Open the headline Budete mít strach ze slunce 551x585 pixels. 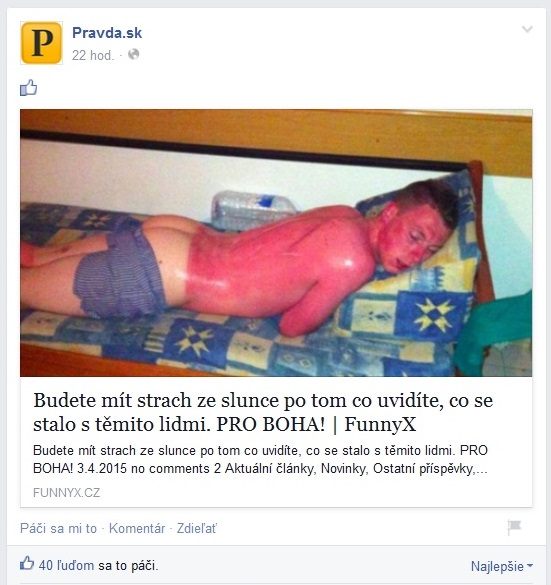(263, 412)
